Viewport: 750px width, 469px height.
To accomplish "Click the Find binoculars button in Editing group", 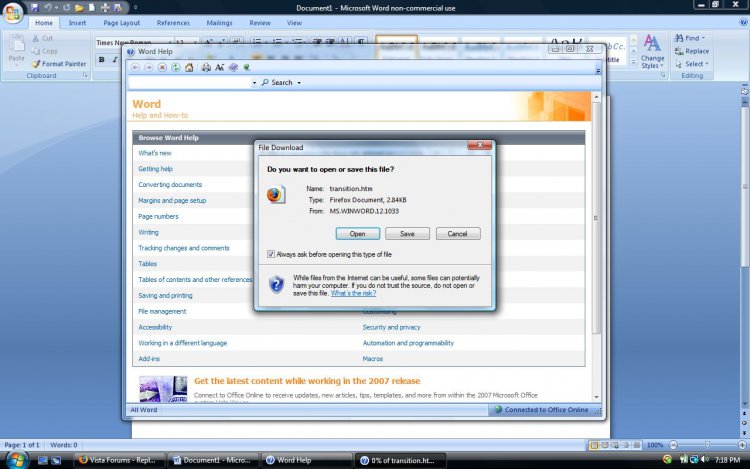I will 690,38.
